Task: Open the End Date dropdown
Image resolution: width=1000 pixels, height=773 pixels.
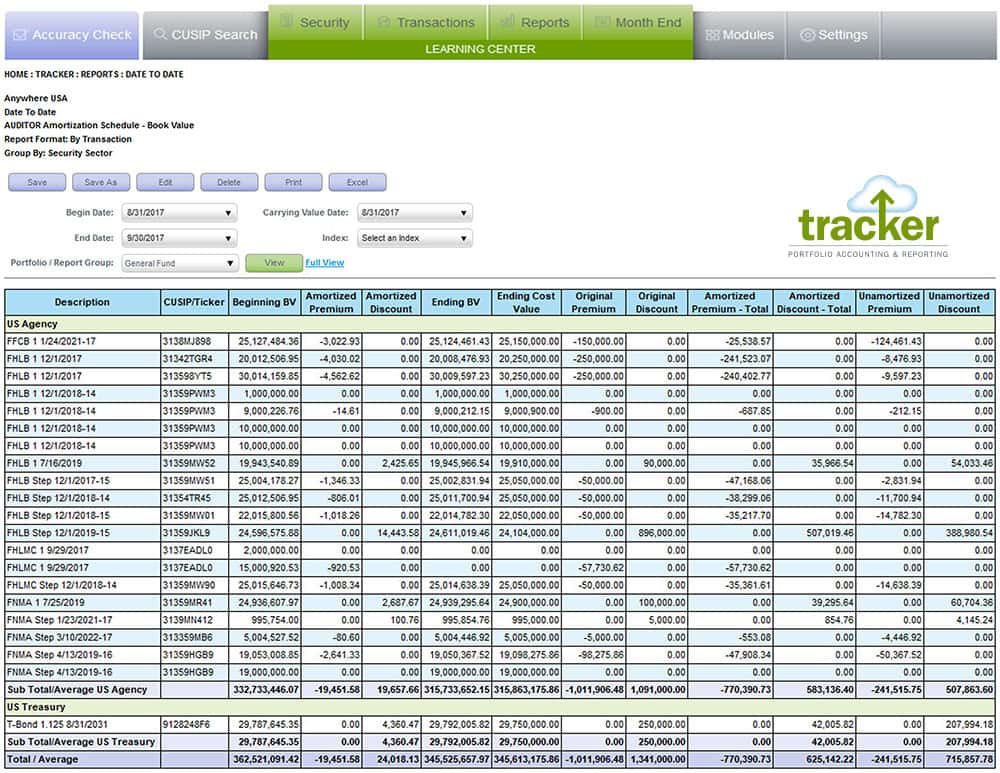Action: coord(179,238)
